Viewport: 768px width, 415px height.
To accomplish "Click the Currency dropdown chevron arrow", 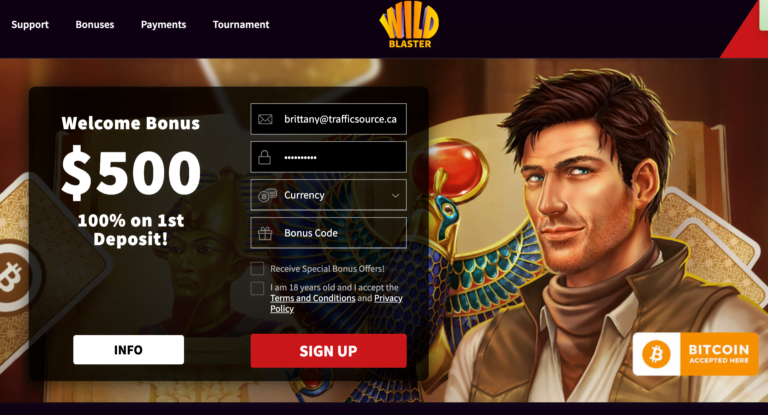I will 395,195.
